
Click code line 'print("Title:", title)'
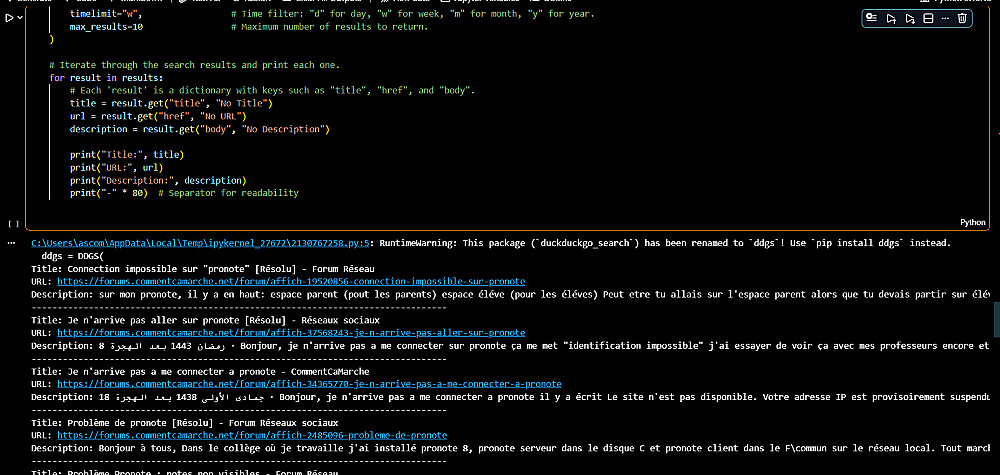pyautogui.click(x=127, y=154)
